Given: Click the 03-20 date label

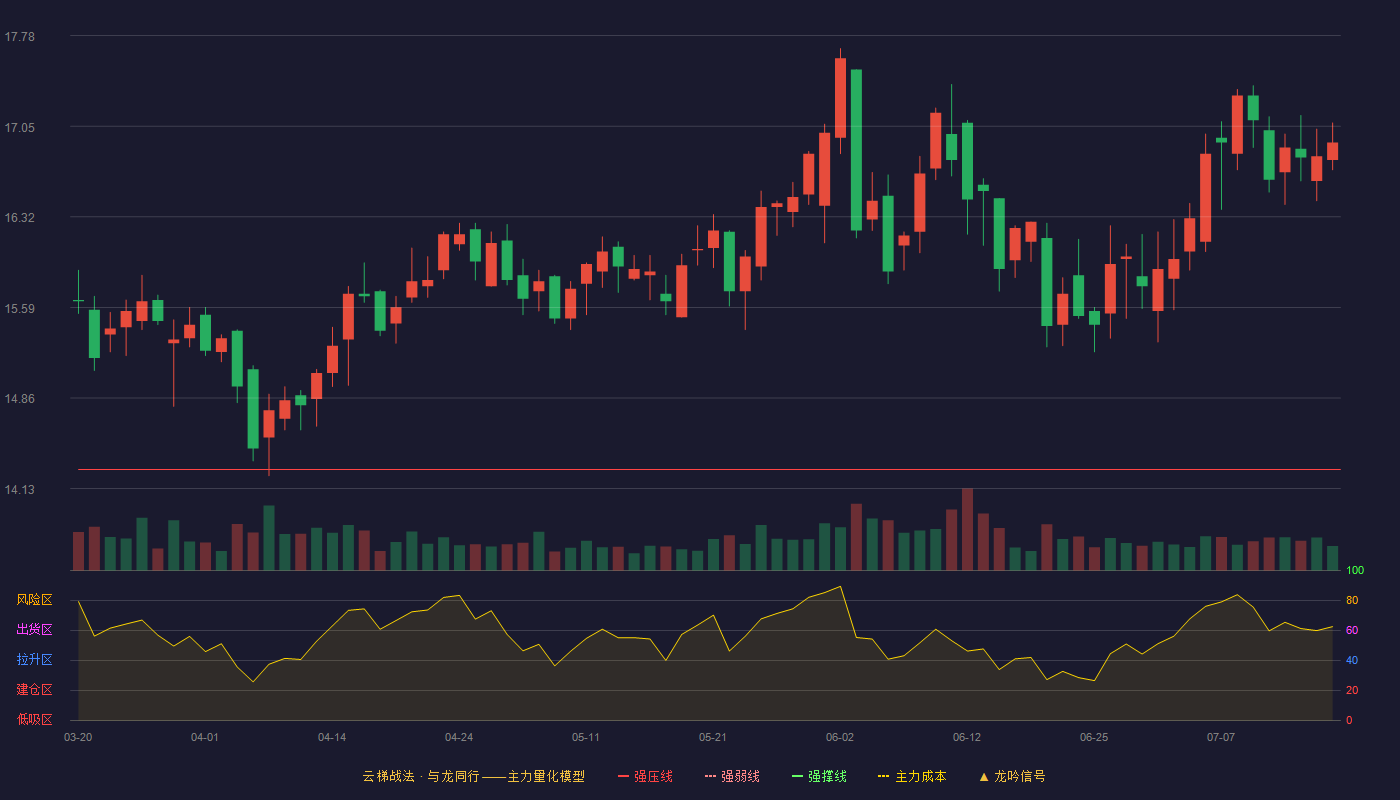Looking at the screenshot, I should click(78, 737).
